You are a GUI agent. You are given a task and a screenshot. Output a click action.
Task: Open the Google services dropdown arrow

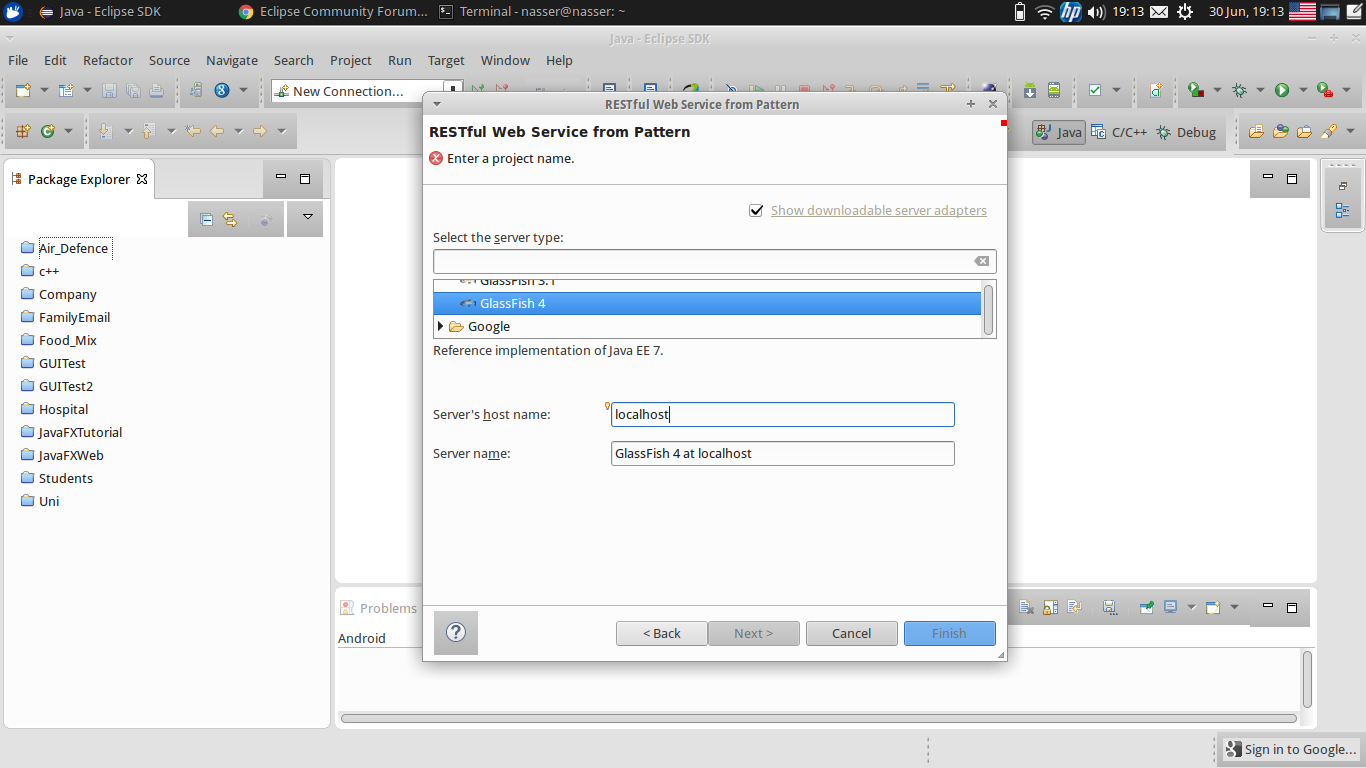point(244,91)
